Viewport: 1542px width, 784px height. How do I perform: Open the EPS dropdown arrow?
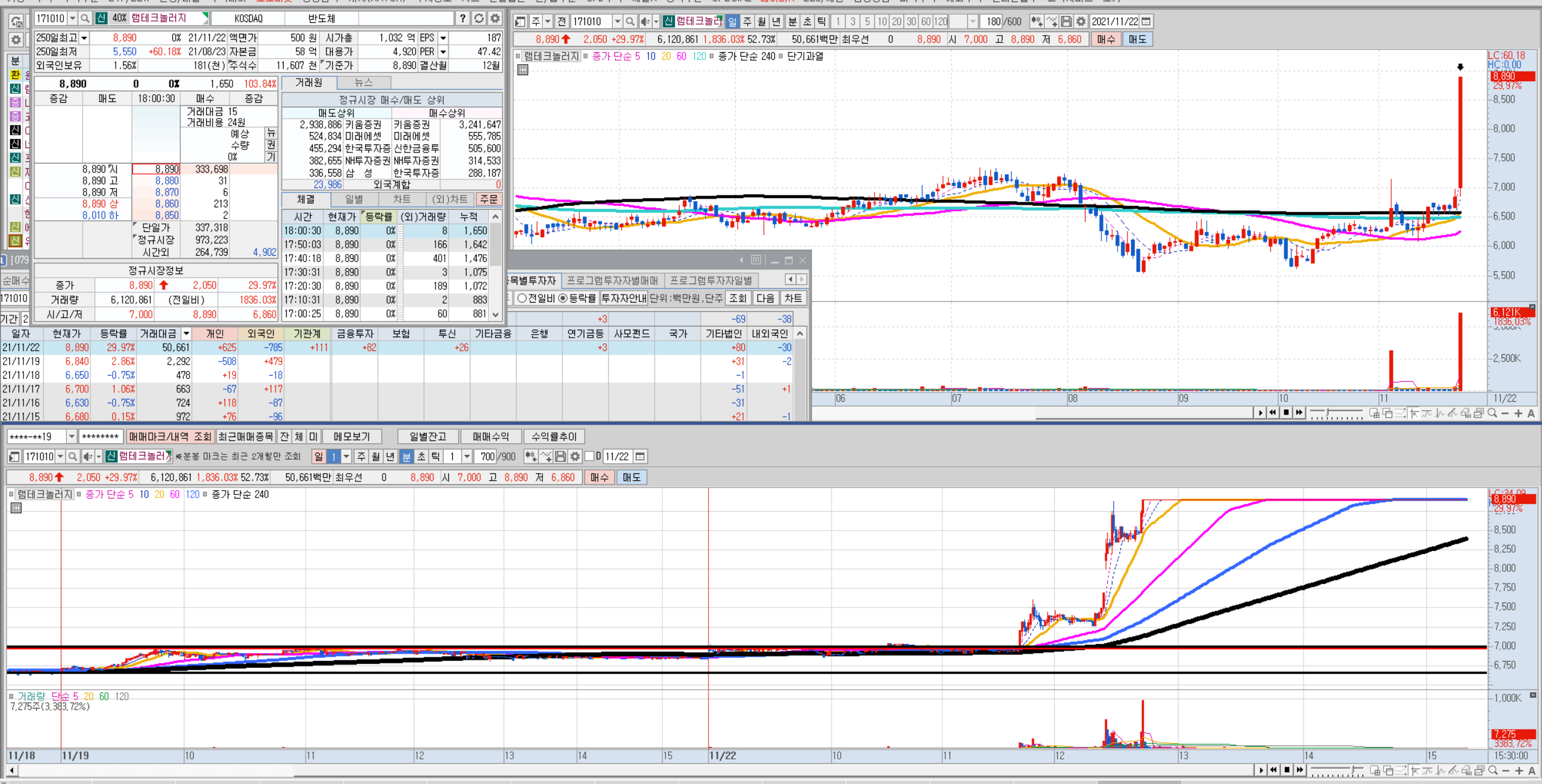click(x=443, y=38)
